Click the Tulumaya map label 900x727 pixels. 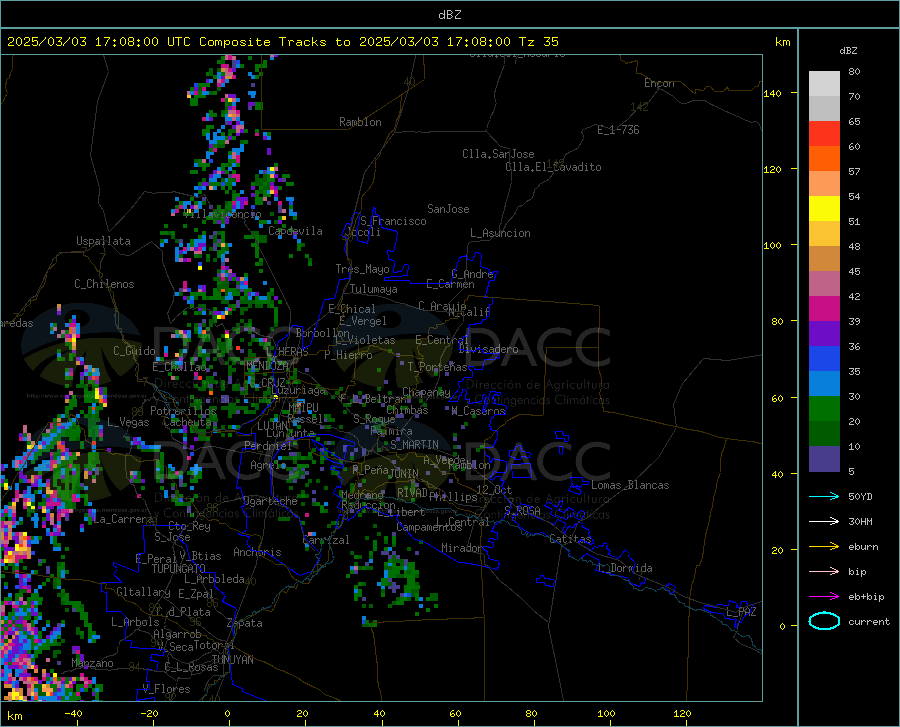[x=374, y=289]
